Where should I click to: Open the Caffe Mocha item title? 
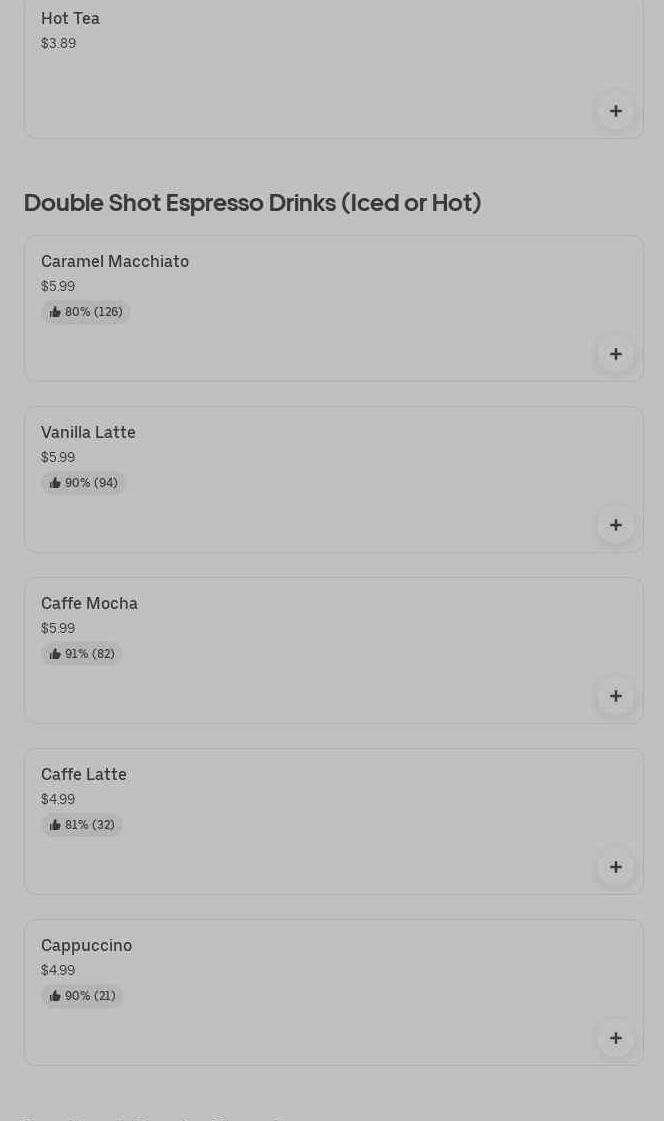(89, 603)
